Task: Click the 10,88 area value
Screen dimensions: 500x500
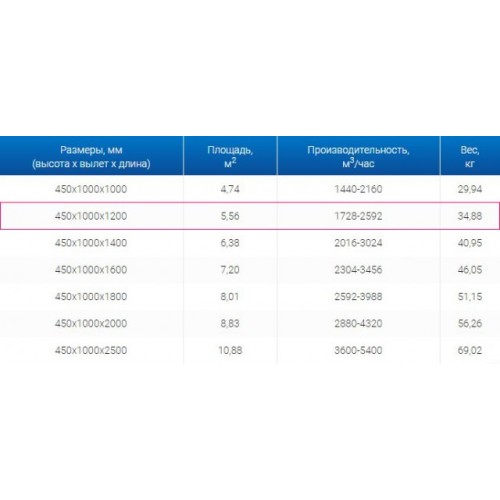Action: coord(230,350)
